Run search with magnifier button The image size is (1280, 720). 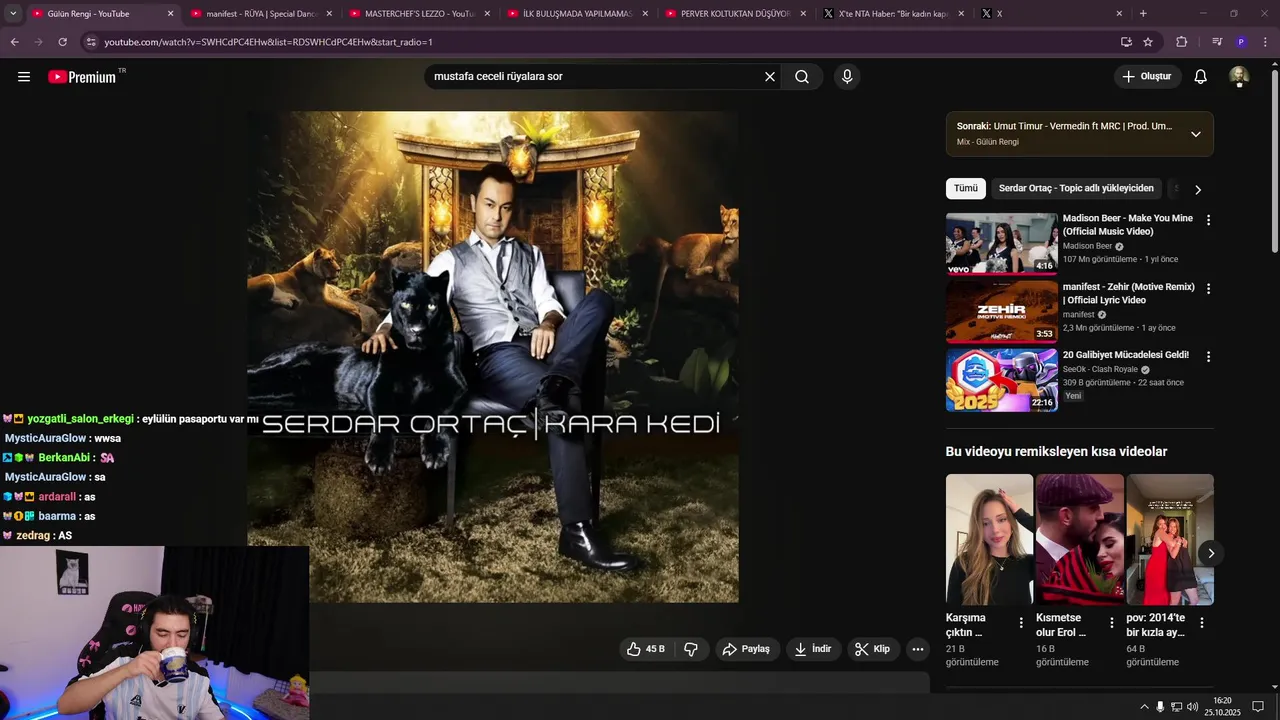coord(802,77)
